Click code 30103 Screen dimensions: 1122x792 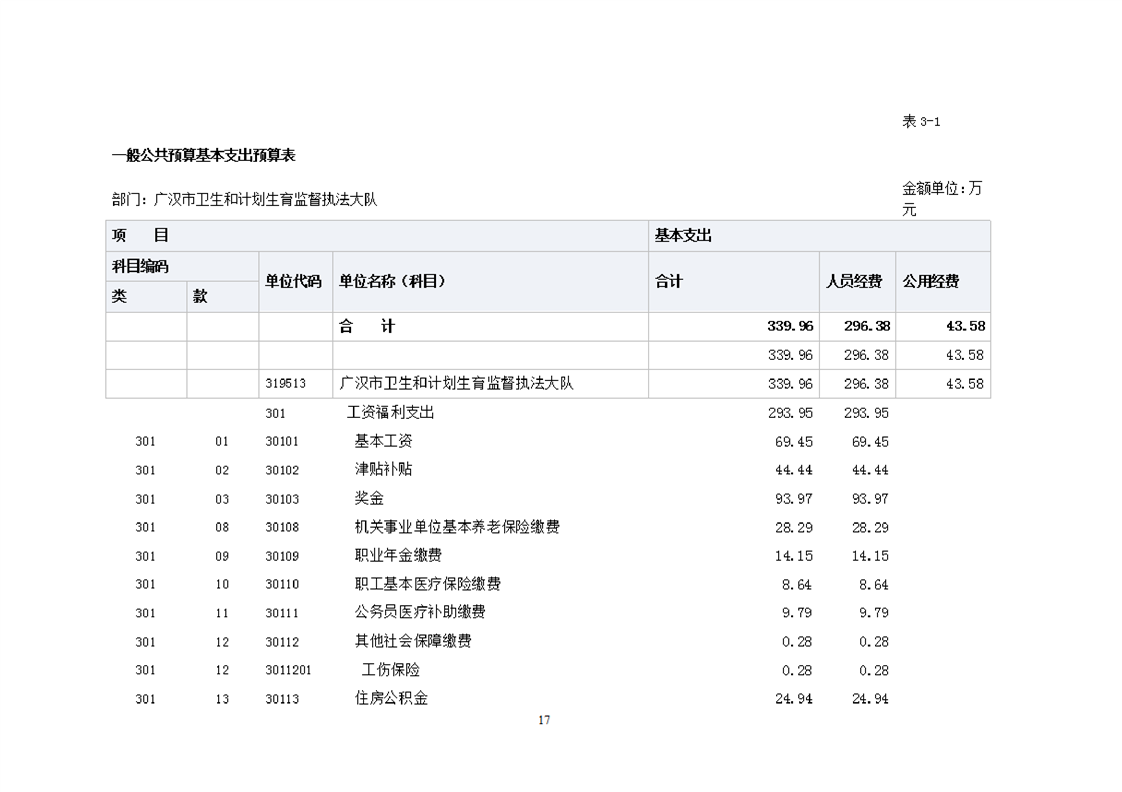click(x=282, y=499)
